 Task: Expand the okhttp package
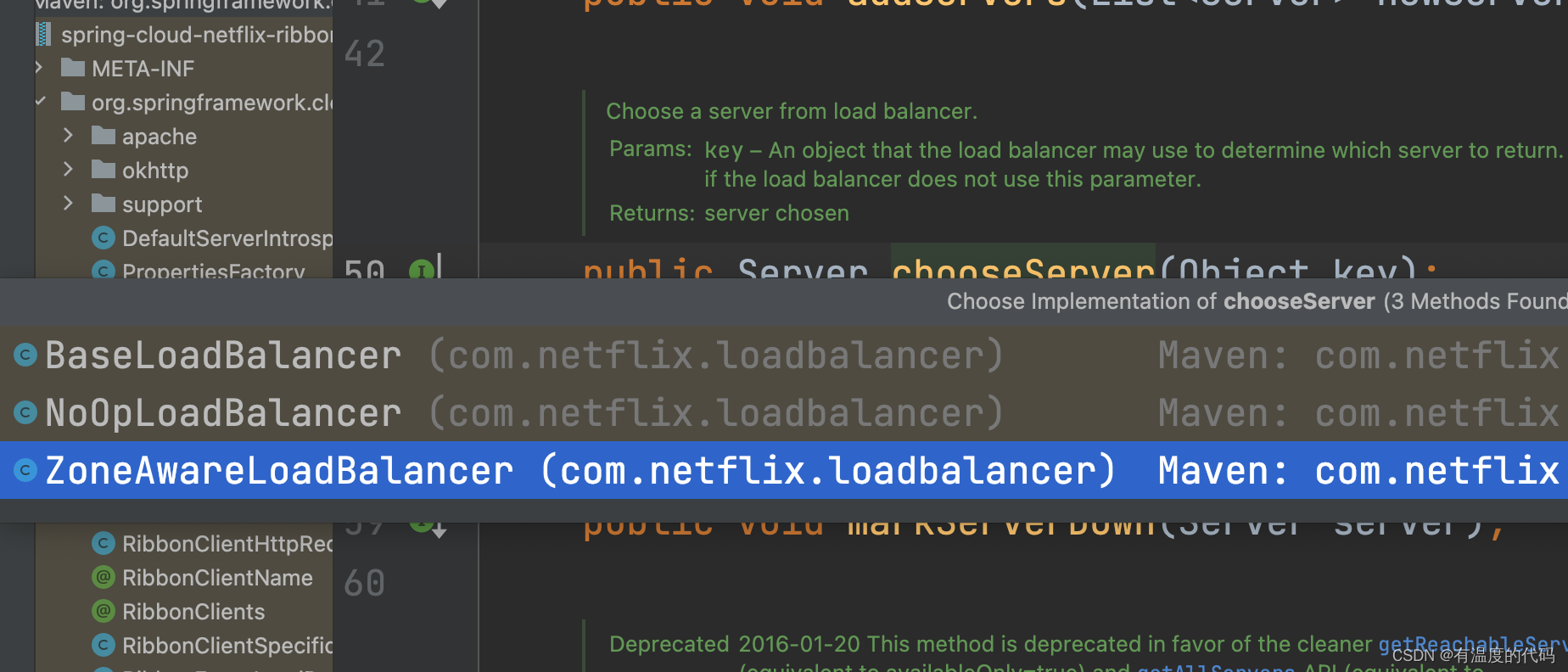(69, 169)
